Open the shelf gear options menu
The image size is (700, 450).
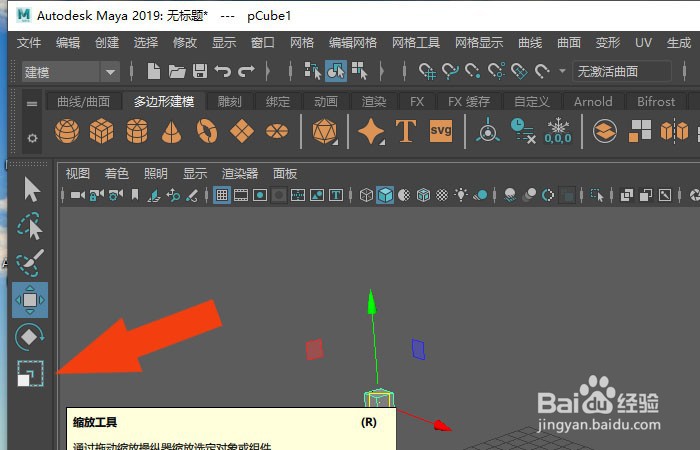(32, 138)
